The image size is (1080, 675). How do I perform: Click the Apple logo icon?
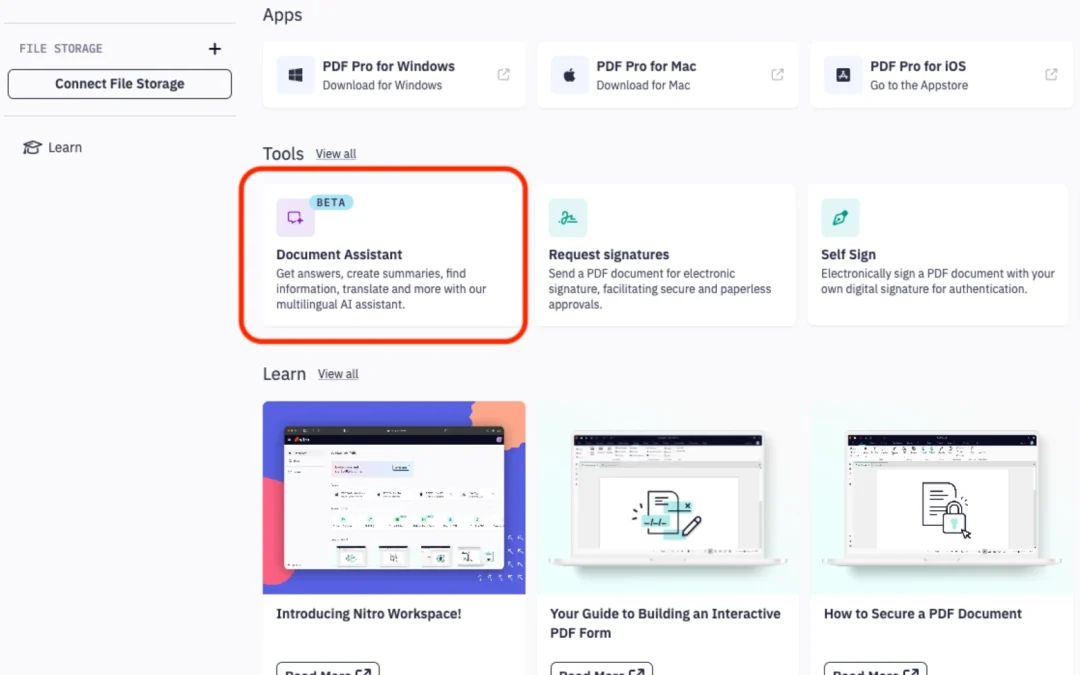tap(570, 75)
